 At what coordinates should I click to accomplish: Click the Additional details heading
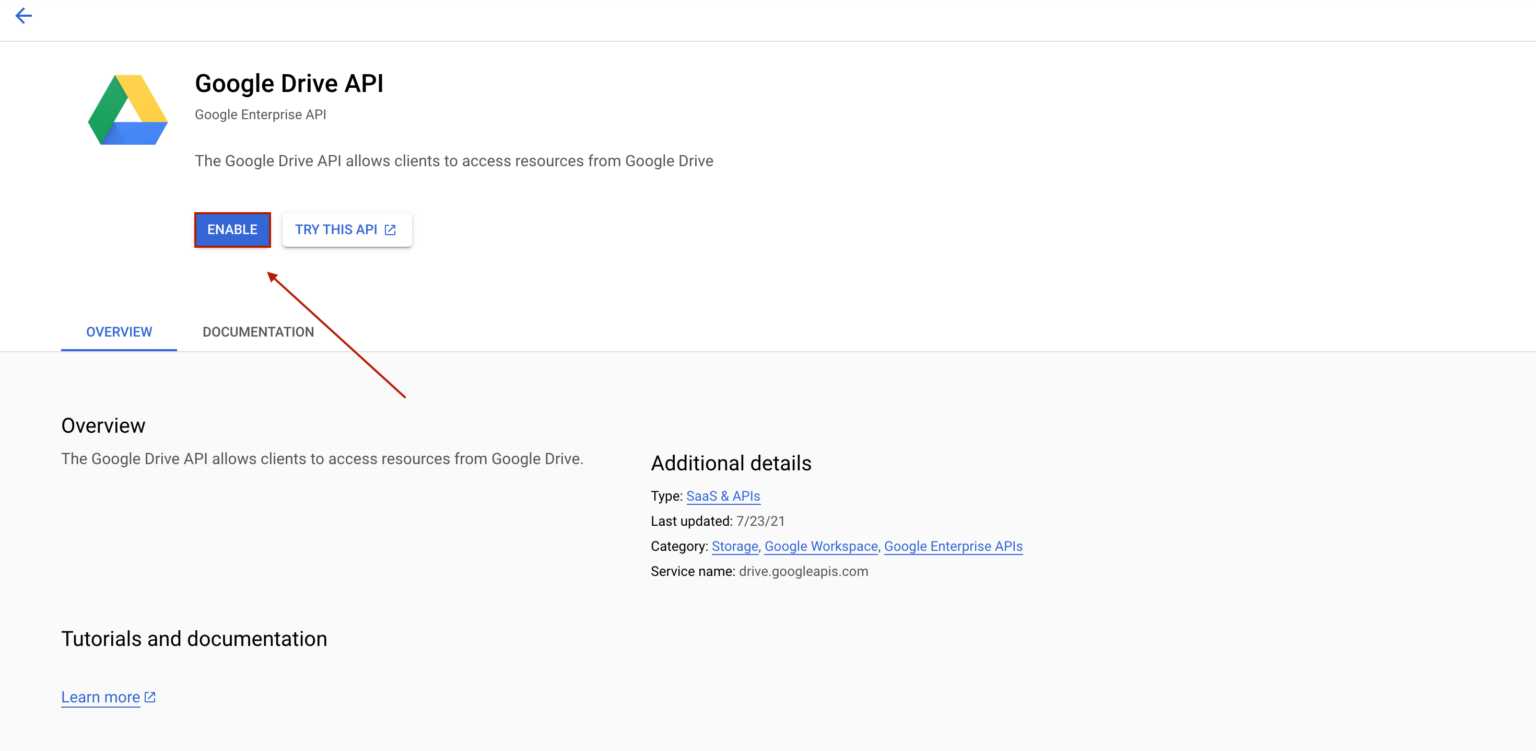[731, 463]
